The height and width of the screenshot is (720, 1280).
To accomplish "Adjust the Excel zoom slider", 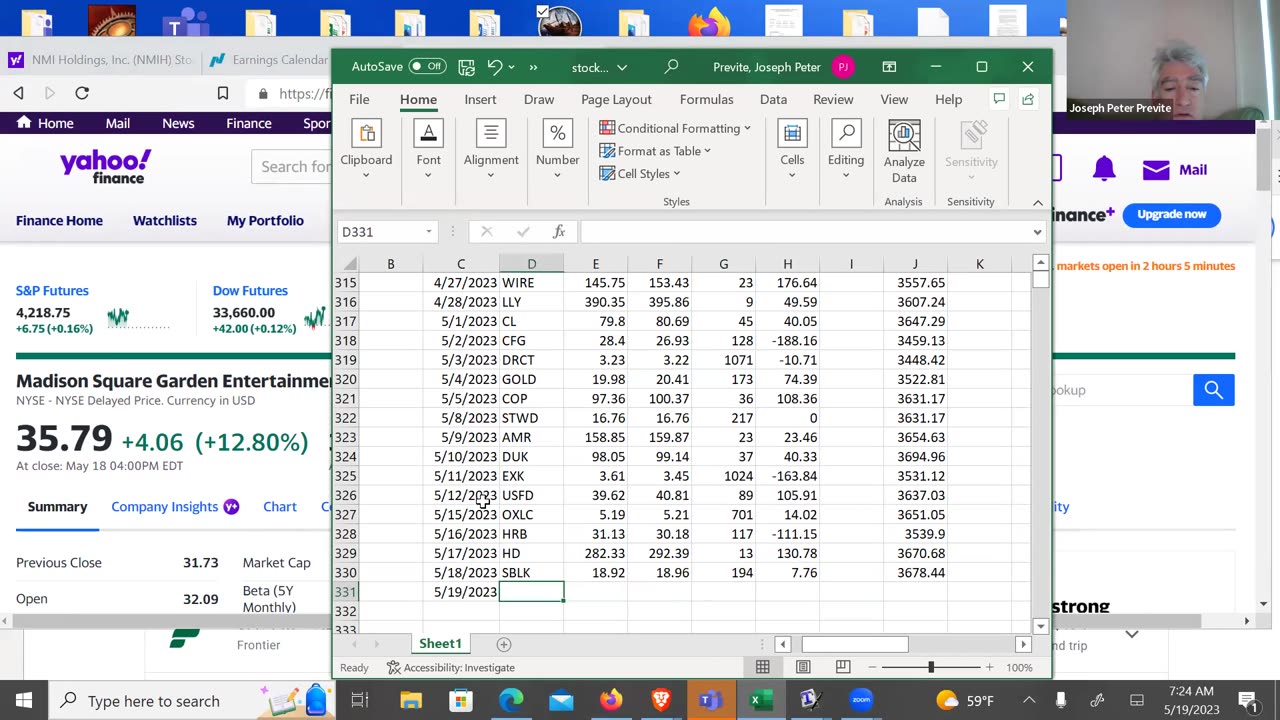I will (x=930, y=667).
